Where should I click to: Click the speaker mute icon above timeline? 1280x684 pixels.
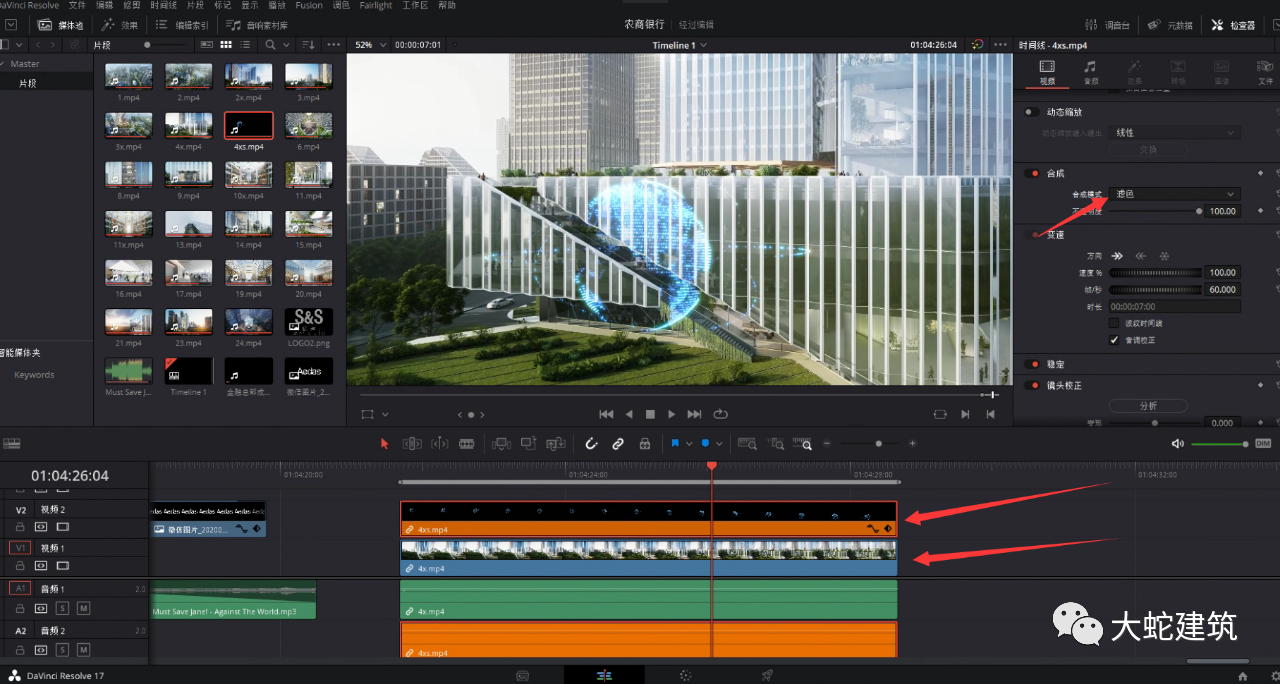tap(1178, 444)
